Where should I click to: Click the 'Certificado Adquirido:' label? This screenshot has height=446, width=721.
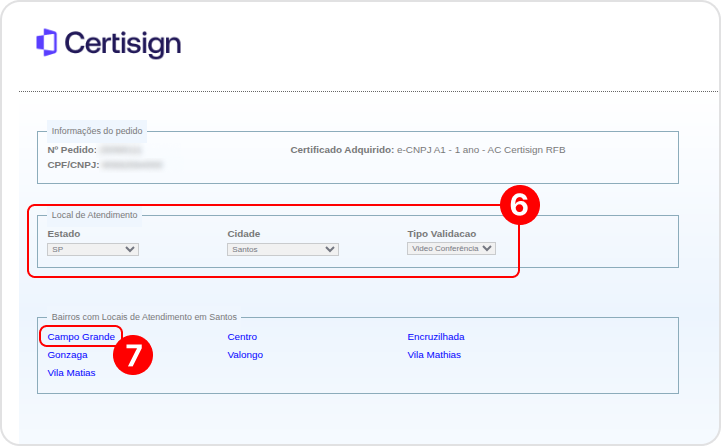click(x=342, y=150)
